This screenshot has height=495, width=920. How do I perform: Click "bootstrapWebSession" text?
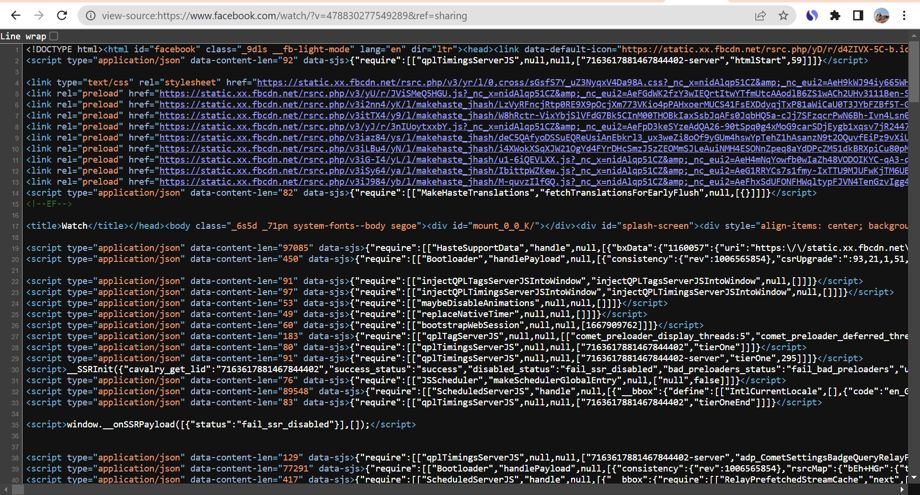(x=469, y=325)
